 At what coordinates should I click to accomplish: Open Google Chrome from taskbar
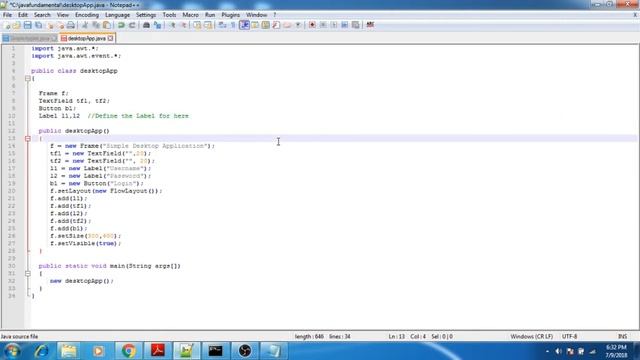coord(128,351)
